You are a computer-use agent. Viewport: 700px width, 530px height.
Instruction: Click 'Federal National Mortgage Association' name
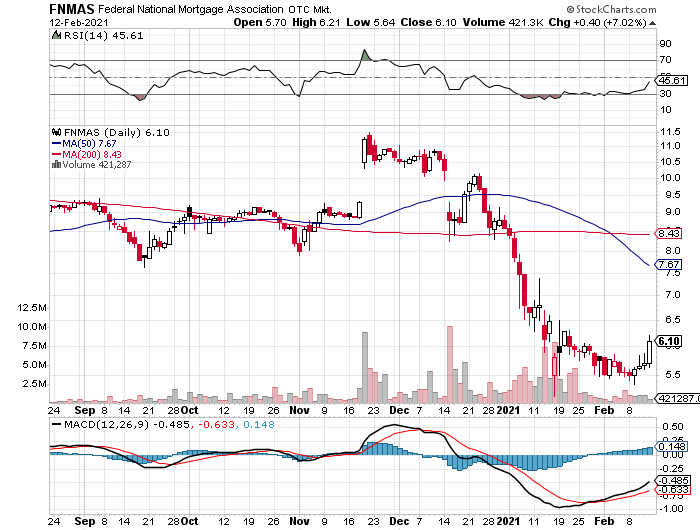pos(191,9)
